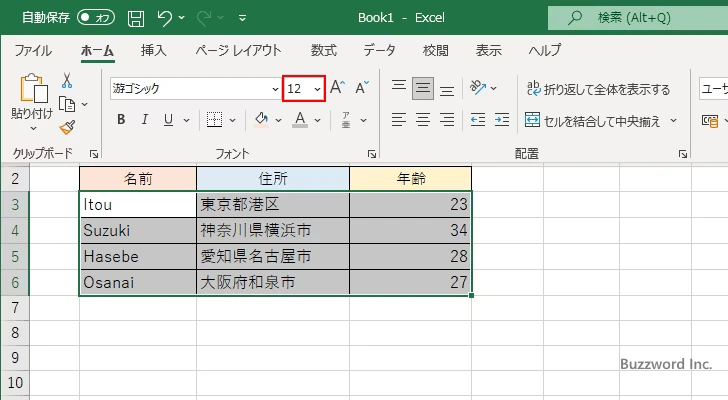Open the Undo history dropdown
Viewport: 728px width, 400px height.
pos(182,18)
